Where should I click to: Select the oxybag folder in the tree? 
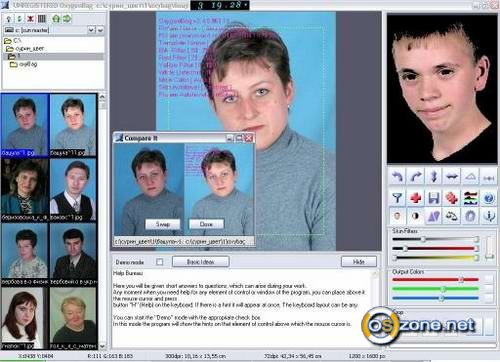(x=23, y=64)
